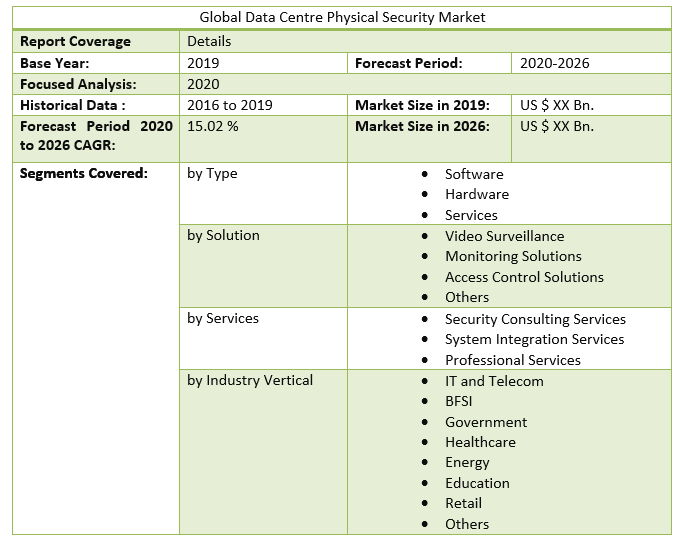Select the Healthcare bullet item

[480, 442]
